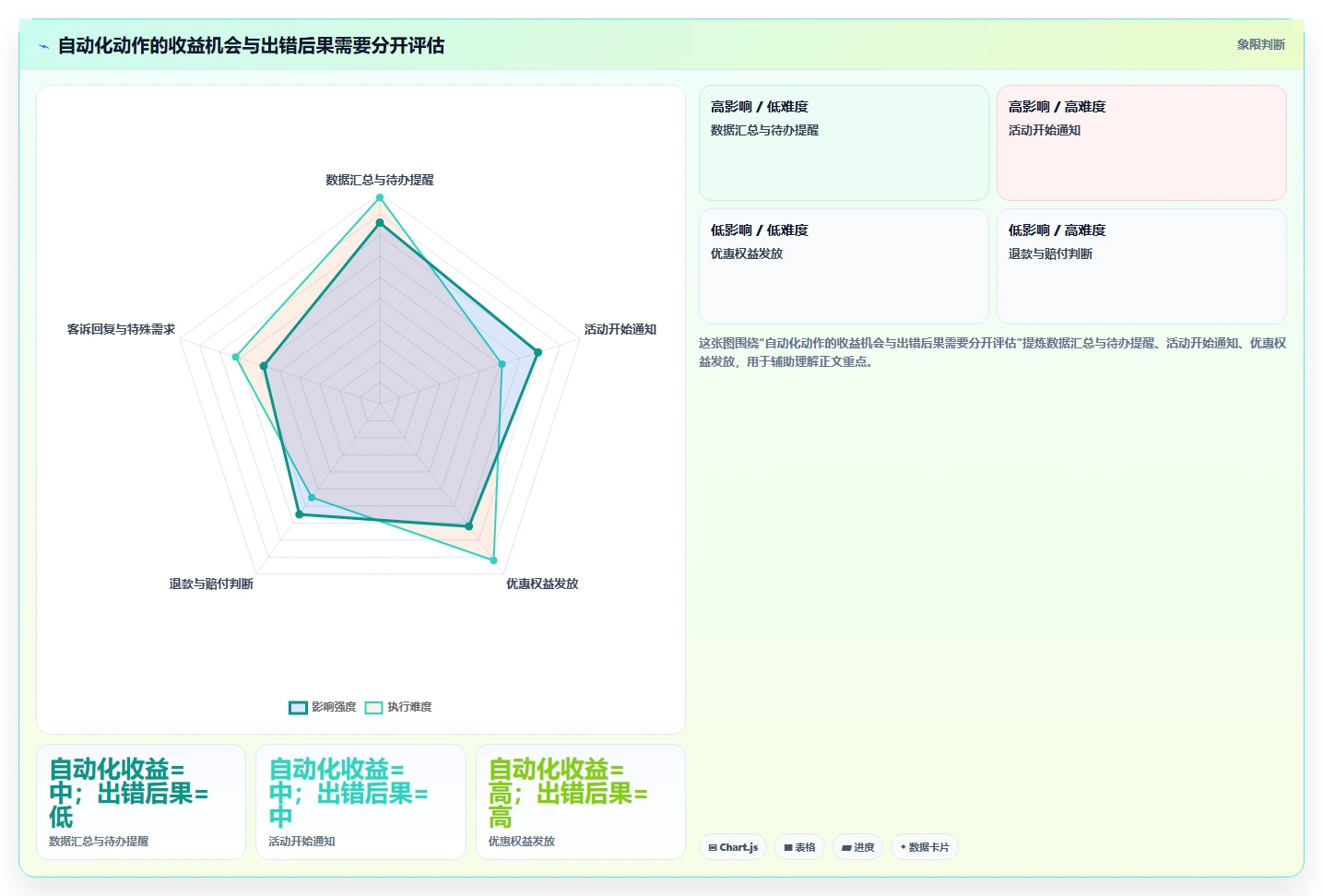This screenshot has width=1323, height=896.
Task: Open the 低影响 / 高难度 quadrant card
Action: 1141,266
